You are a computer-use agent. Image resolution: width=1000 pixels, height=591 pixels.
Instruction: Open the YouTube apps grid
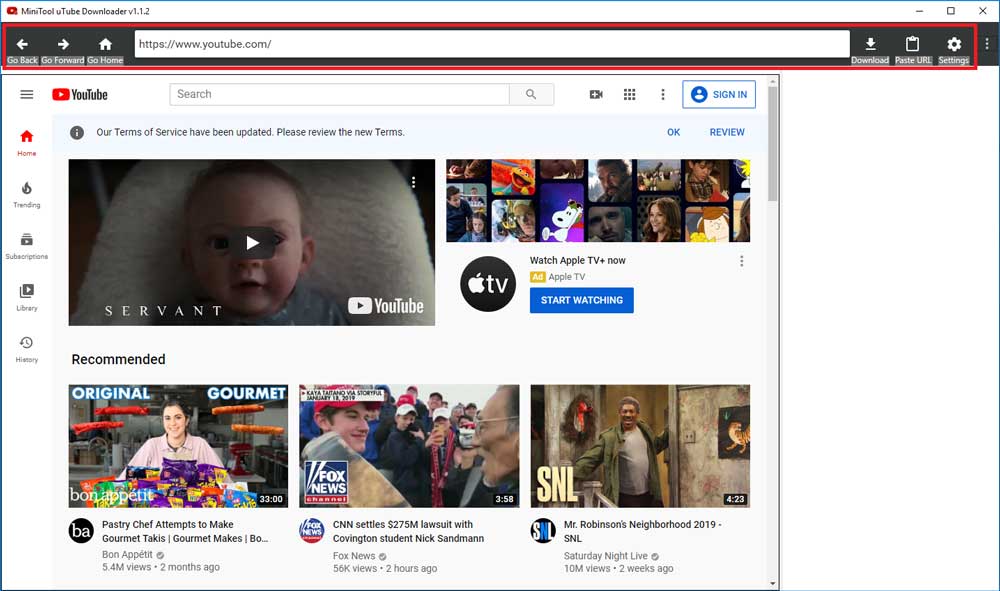[x=629, y=94]
